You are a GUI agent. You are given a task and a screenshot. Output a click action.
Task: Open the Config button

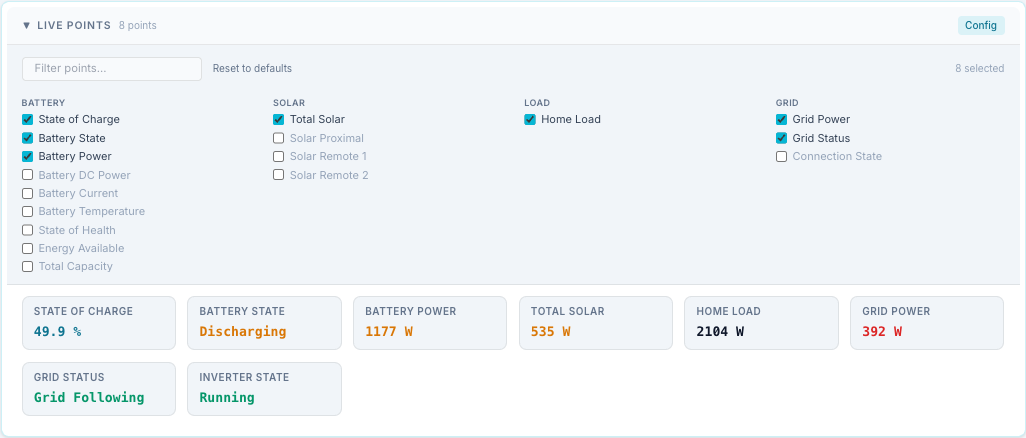pos(981,26)
